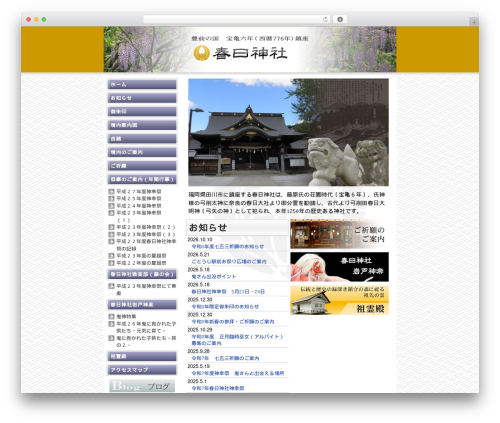Open a new tab with plus button
Image resolution: width=500 pixels, height=423 pixels.
coord(474,22)
